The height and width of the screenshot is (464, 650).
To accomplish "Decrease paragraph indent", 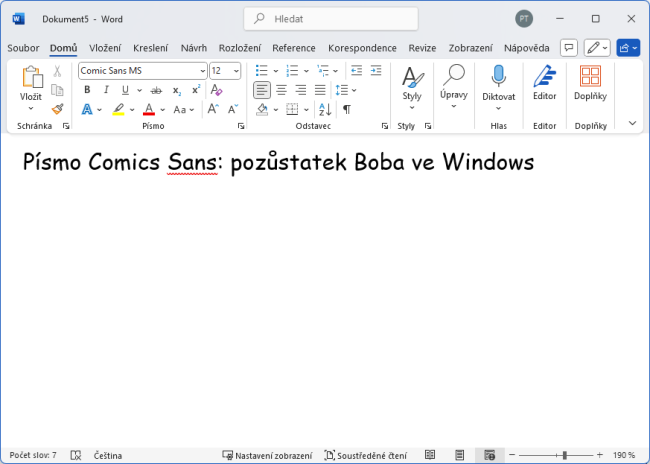I will (357, 70).
